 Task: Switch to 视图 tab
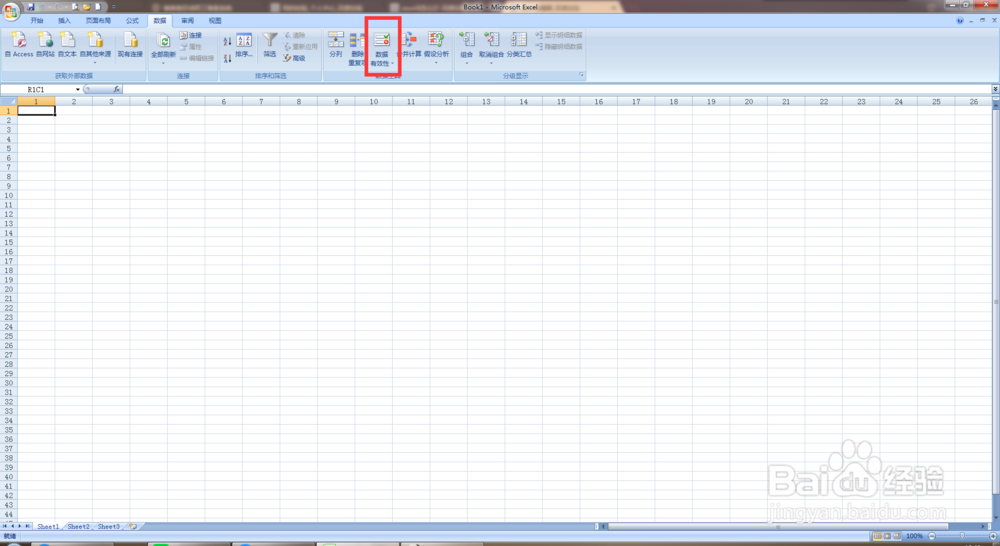tap(215, 20)
